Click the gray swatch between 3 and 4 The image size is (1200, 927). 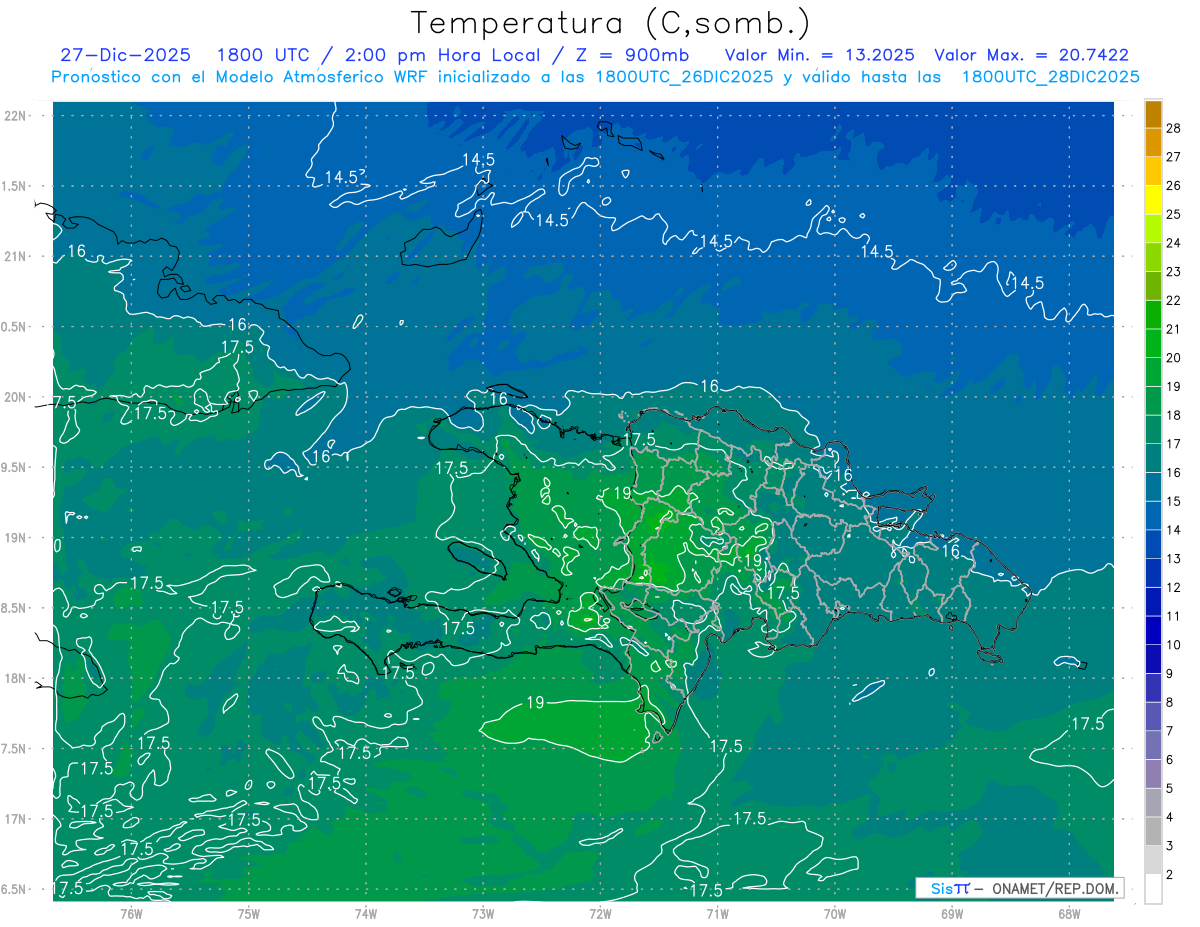tap(1153, 832)
